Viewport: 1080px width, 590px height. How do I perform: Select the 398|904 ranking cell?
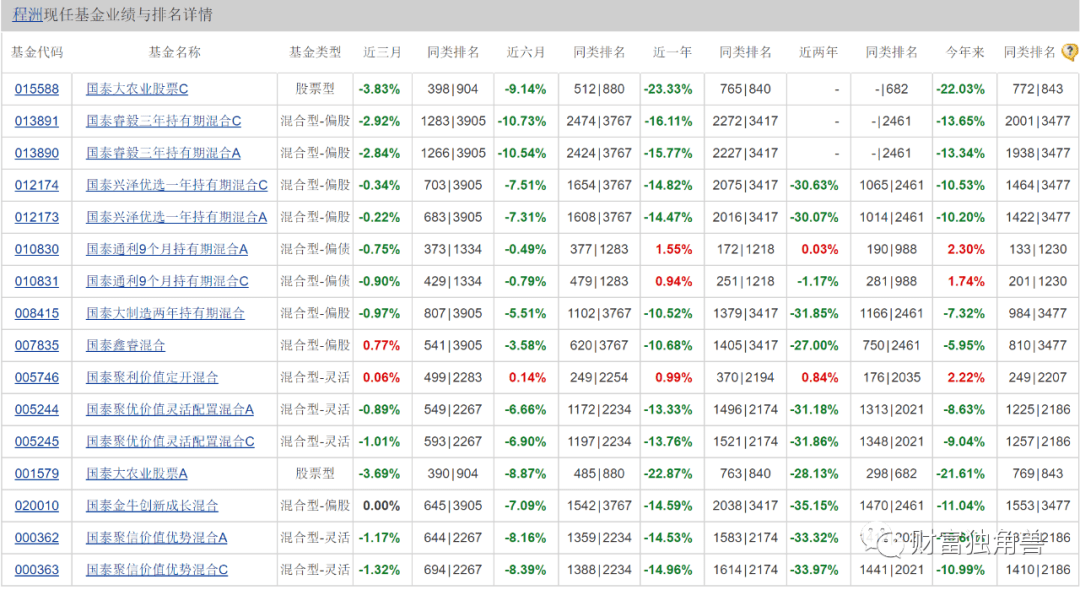click(453, 89)
